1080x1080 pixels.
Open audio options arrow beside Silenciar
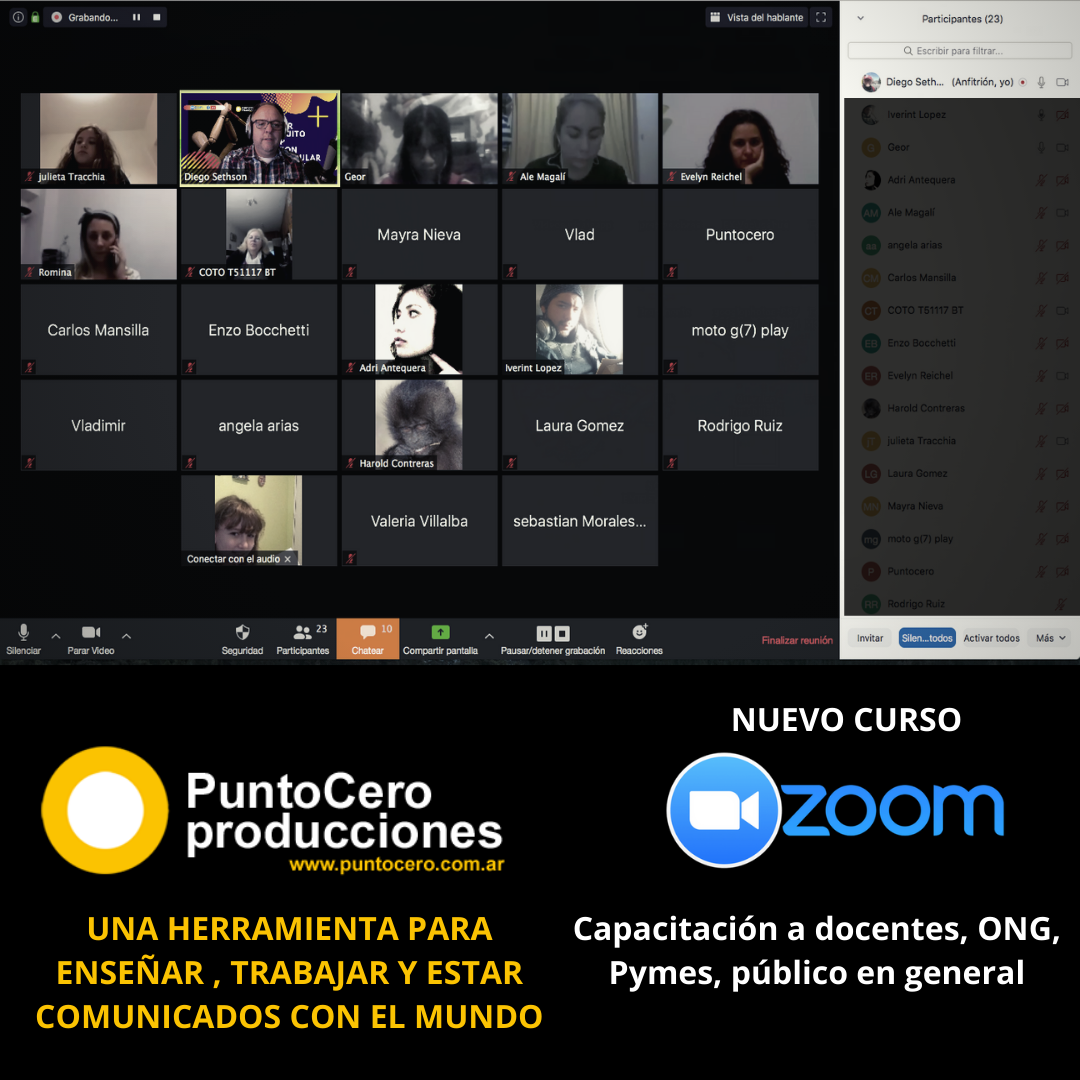[x=56, y=636]
